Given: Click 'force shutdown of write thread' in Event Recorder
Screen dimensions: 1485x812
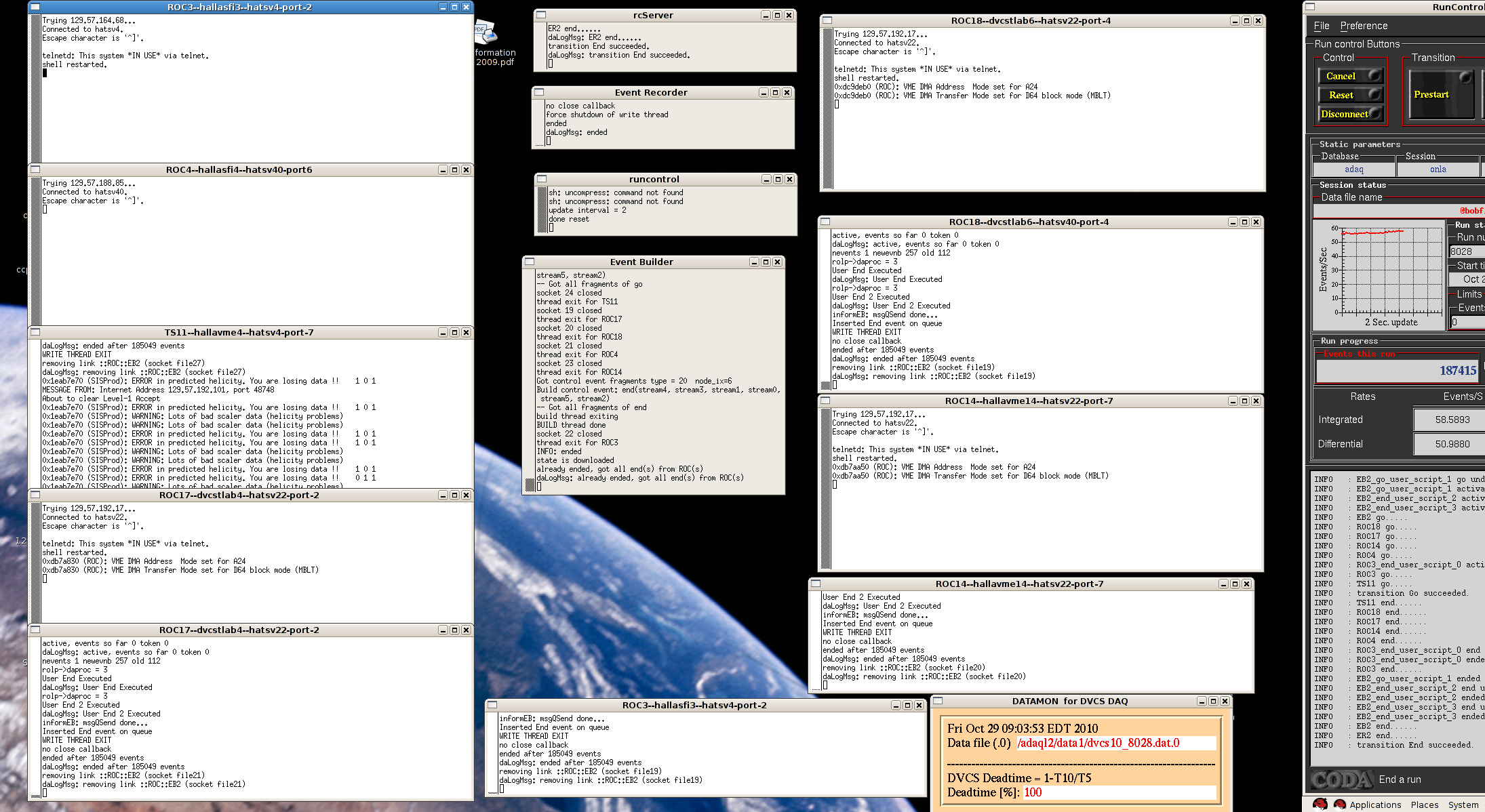Looking at the screenshot, I should click(607, 115).
